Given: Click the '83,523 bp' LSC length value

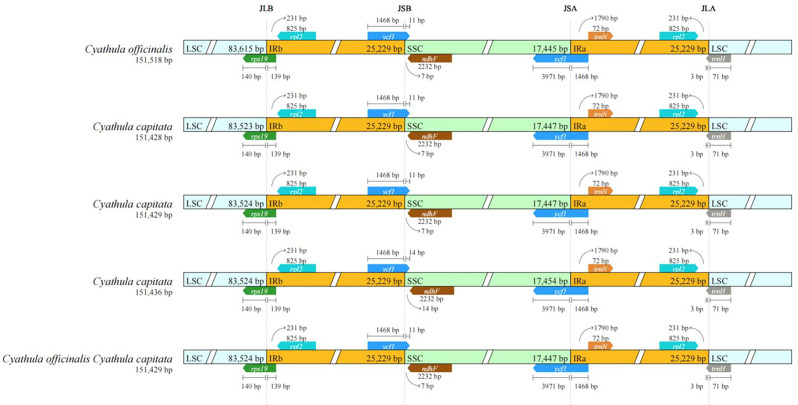Looking at the screenshot, I should (x=246, y=126).
